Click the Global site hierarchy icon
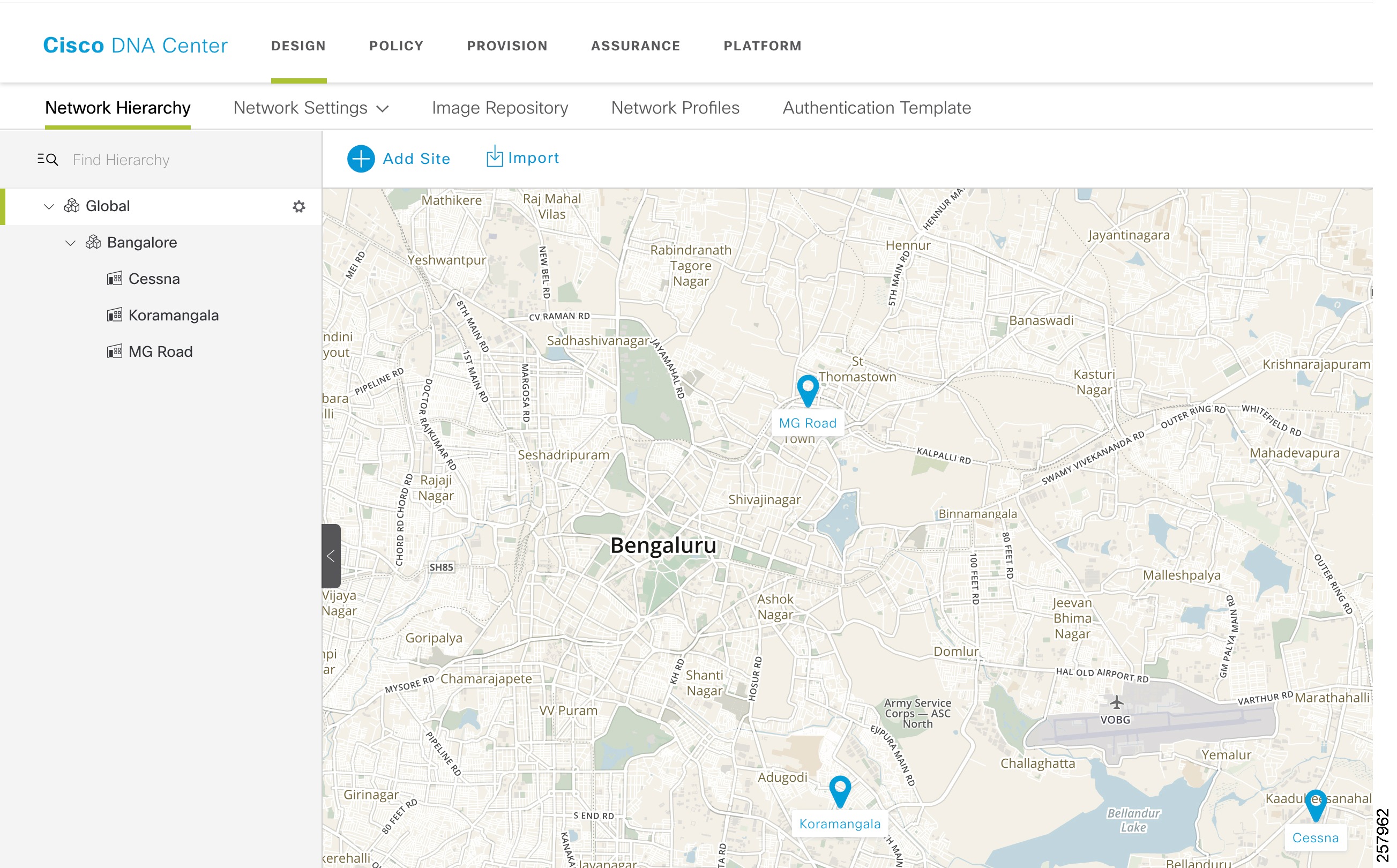Image resolution: width=1397 pixels, height=868 pixels. click(72, 206)
